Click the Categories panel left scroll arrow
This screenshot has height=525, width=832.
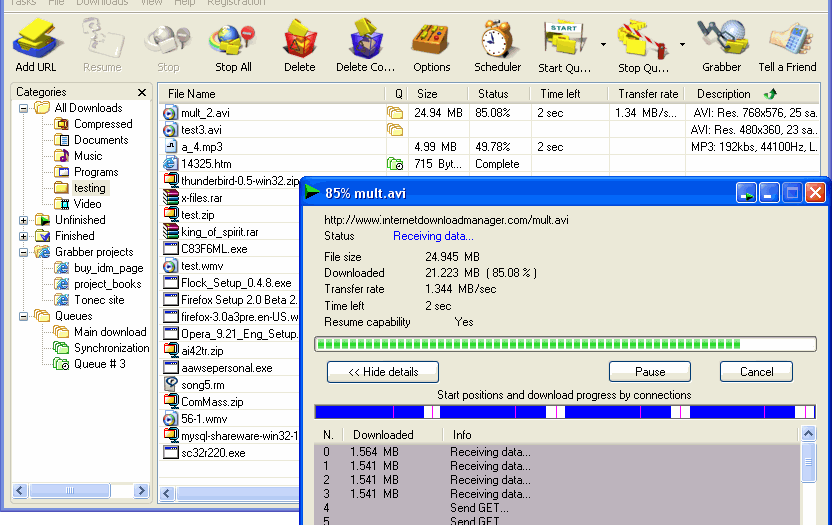click(x=20, y=490)
